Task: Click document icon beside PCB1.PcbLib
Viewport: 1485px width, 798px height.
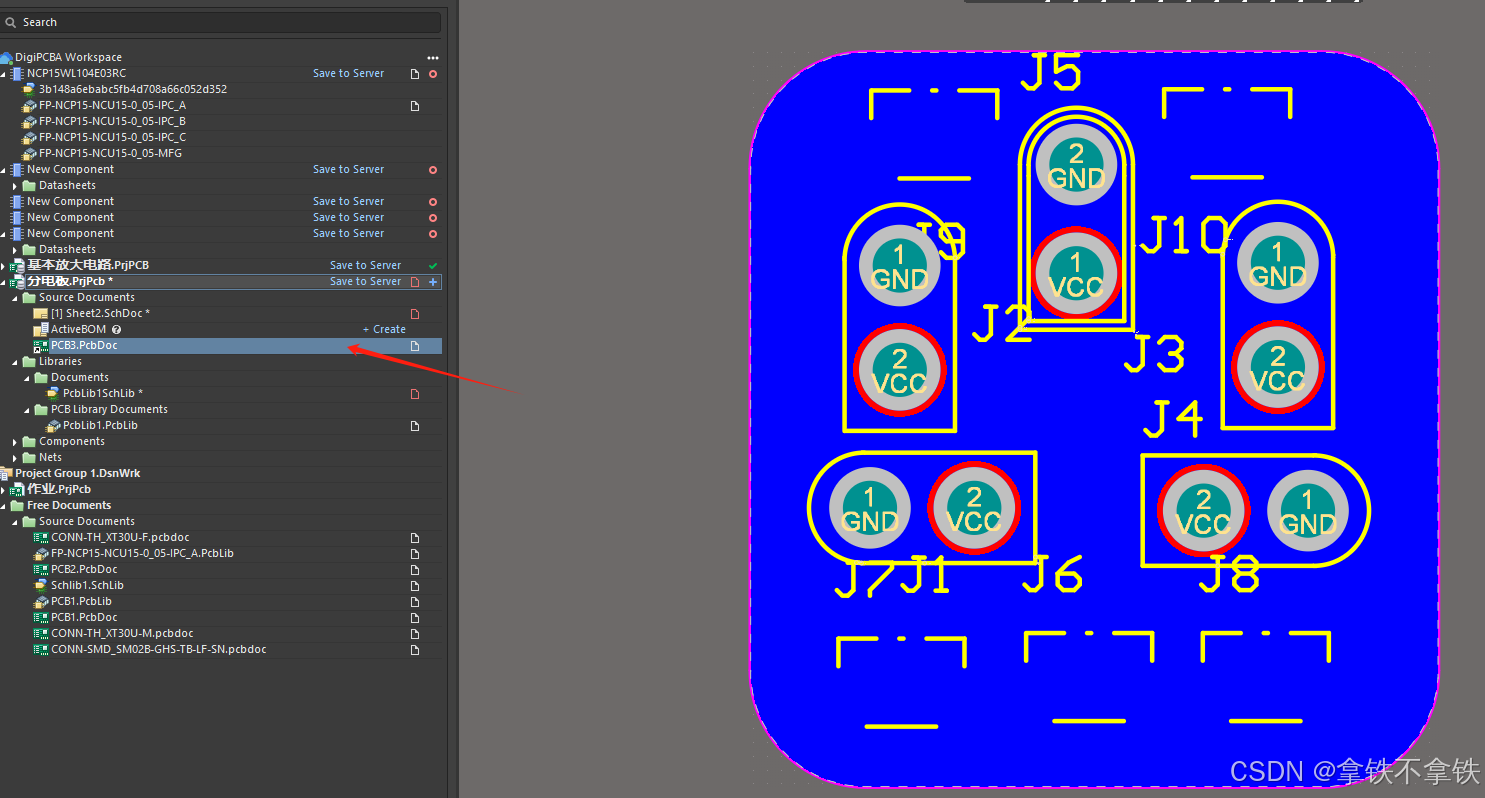Action: click(x=415, y=602)
